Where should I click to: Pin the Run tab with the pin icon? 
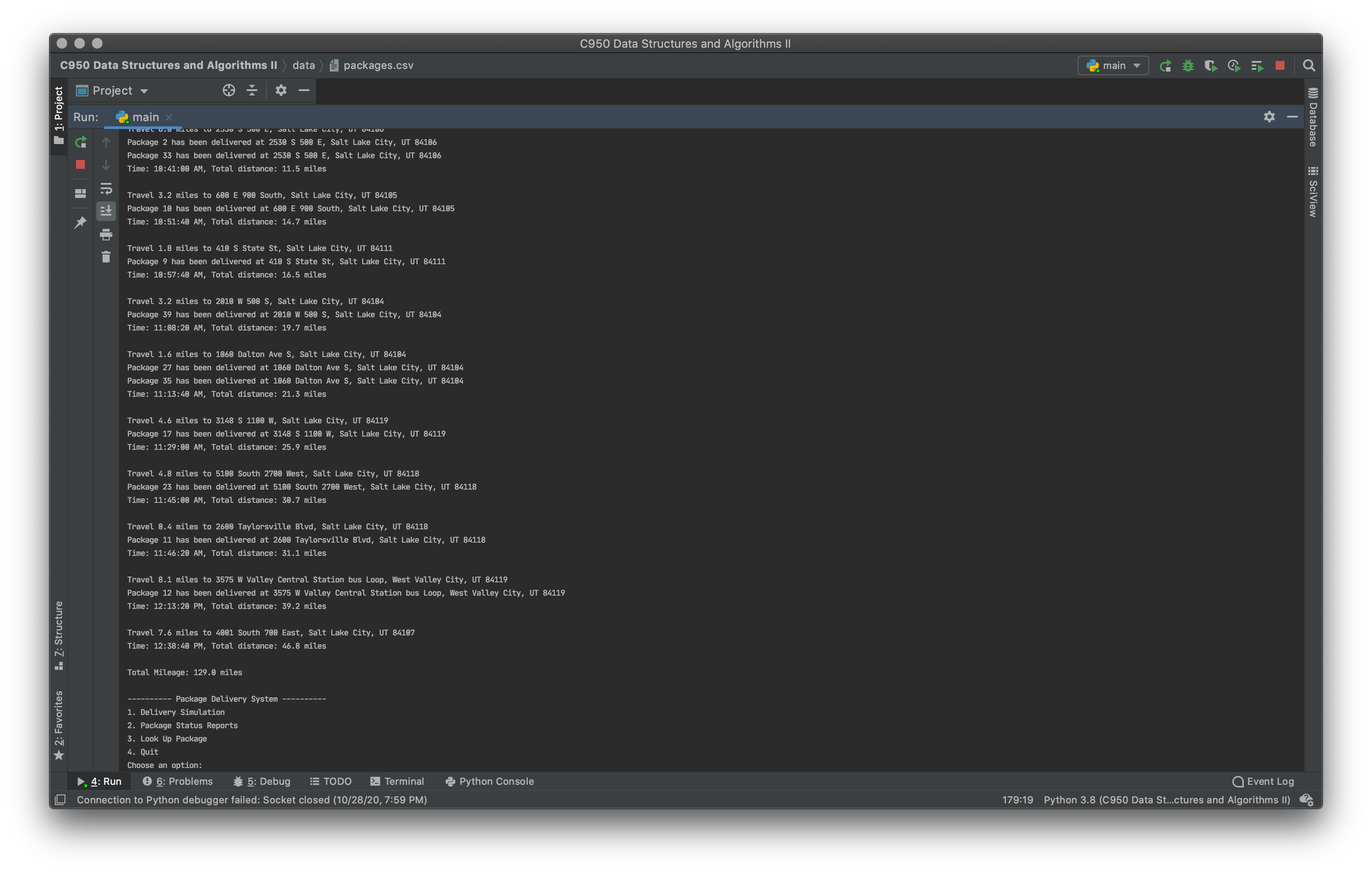(80, 223)
